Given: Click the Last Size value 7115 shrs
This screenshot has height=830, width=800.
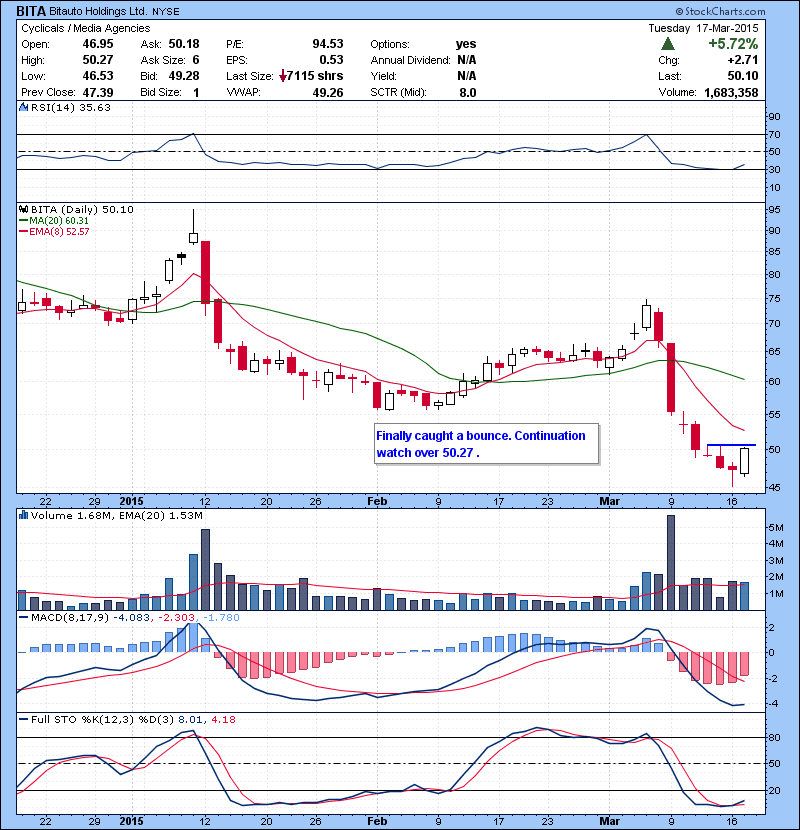Looking at the screenshot, I should coord(315,76).
